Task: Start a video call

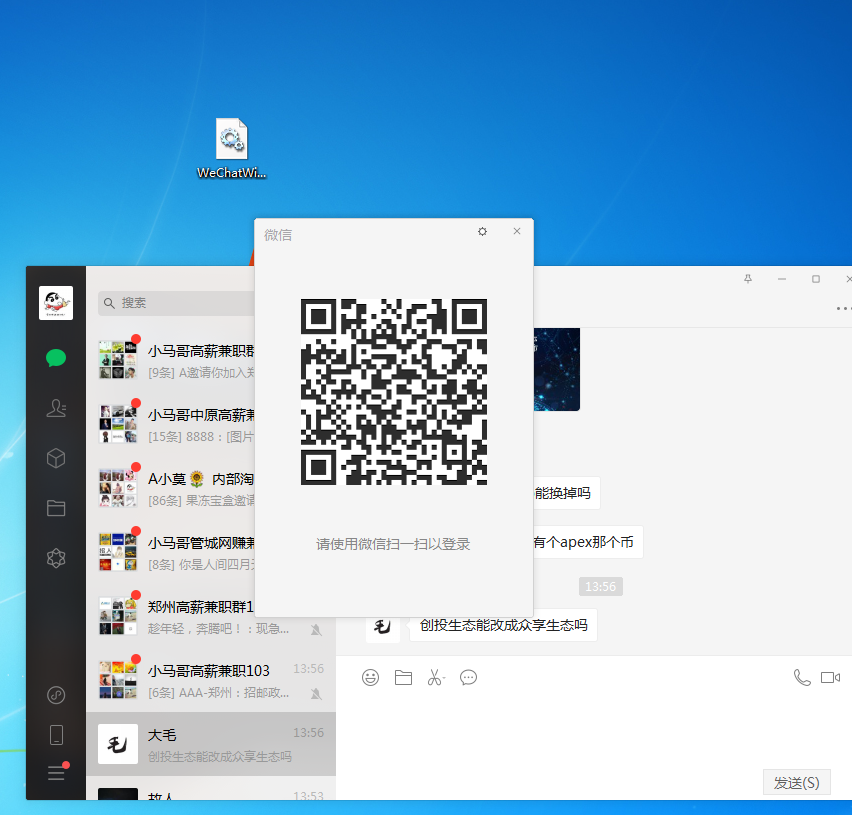Action: [830, 678]
